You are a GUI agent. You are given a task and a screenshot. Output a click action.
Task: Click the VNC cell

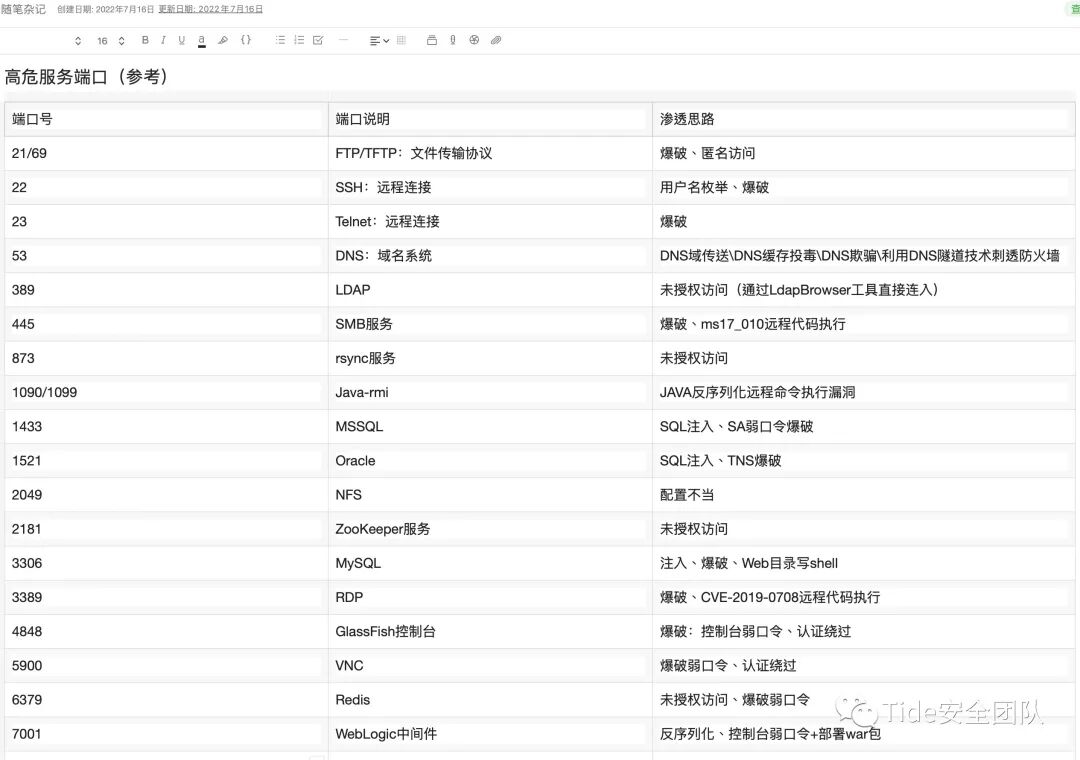(490, 666)
